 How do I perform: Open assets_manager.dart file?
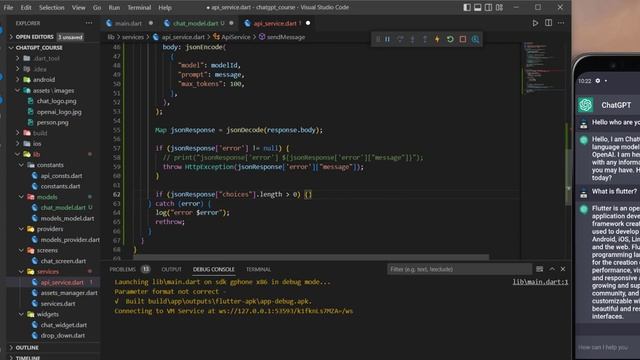69,293
